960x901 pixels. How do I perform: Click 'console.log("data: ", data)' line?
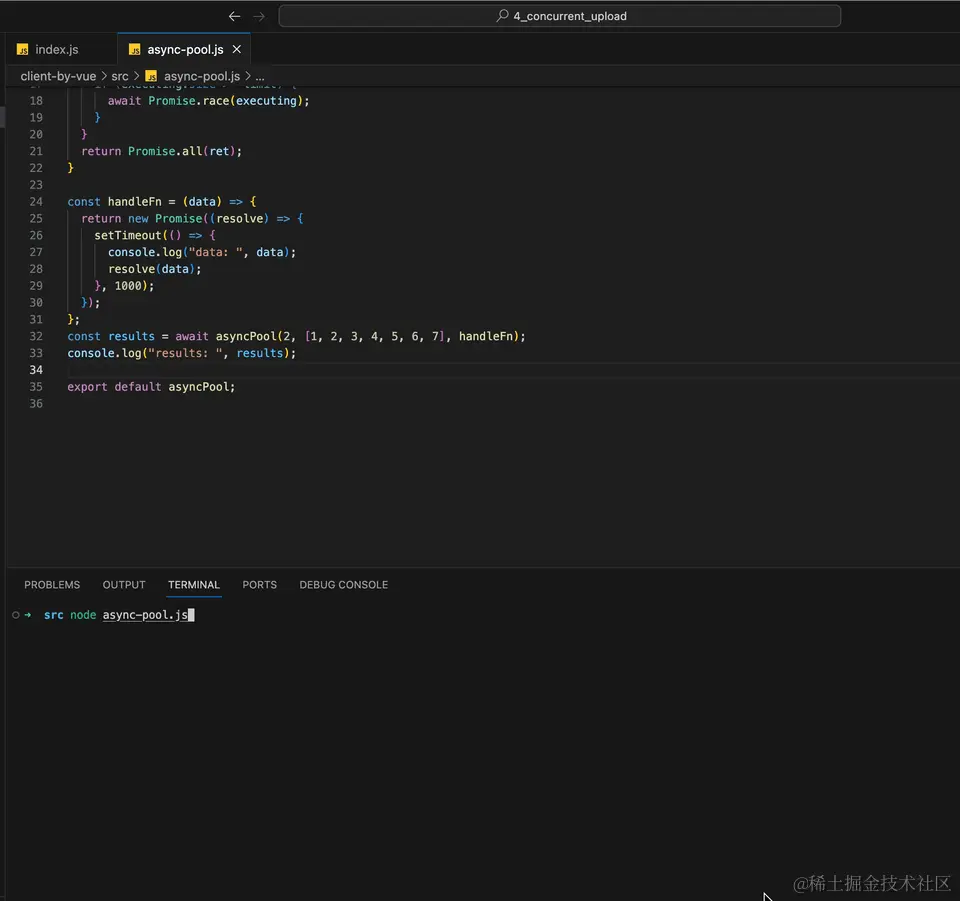point(202,252)
